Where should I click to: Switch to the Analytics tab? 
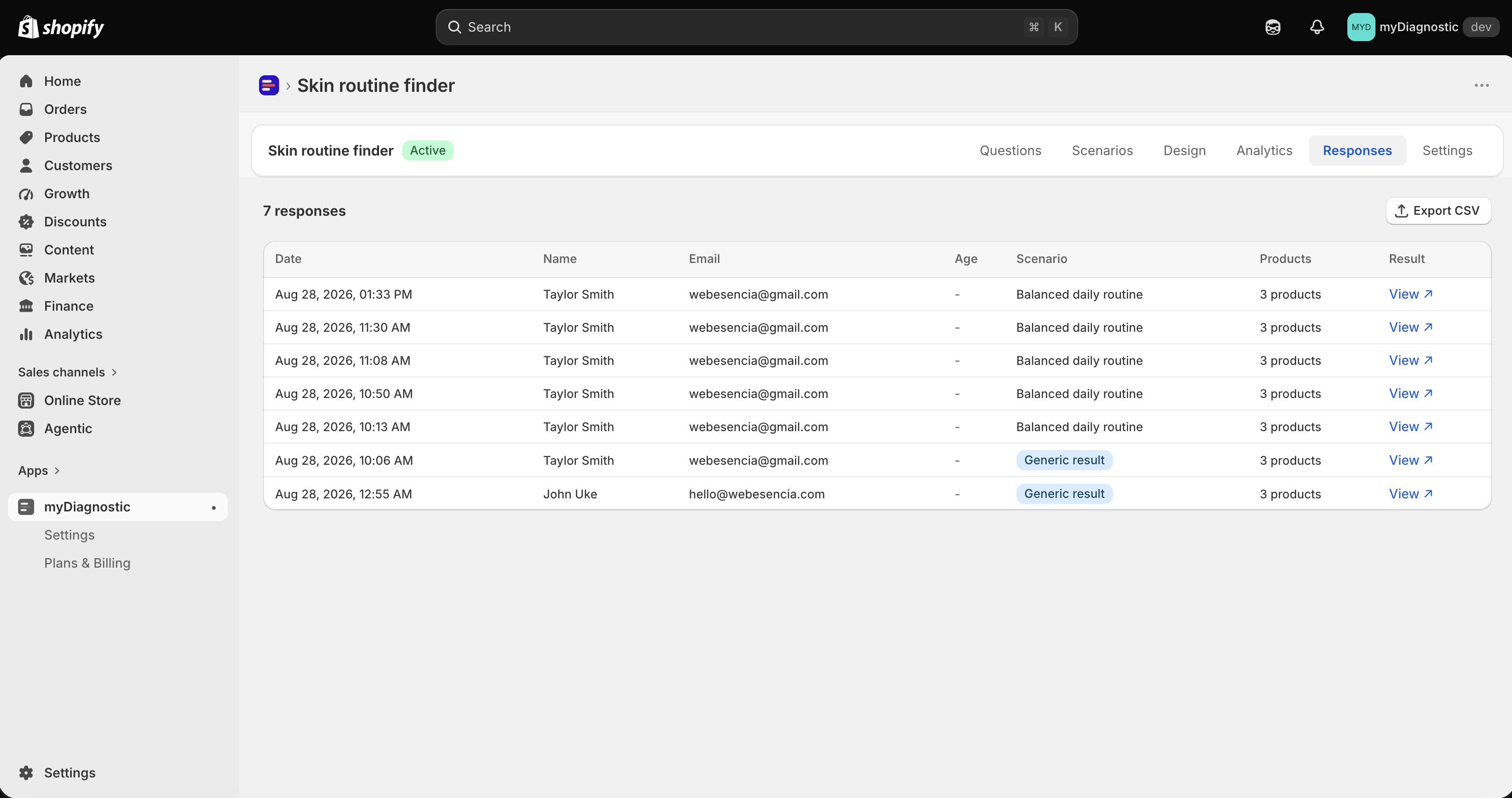coord(1265,151)
